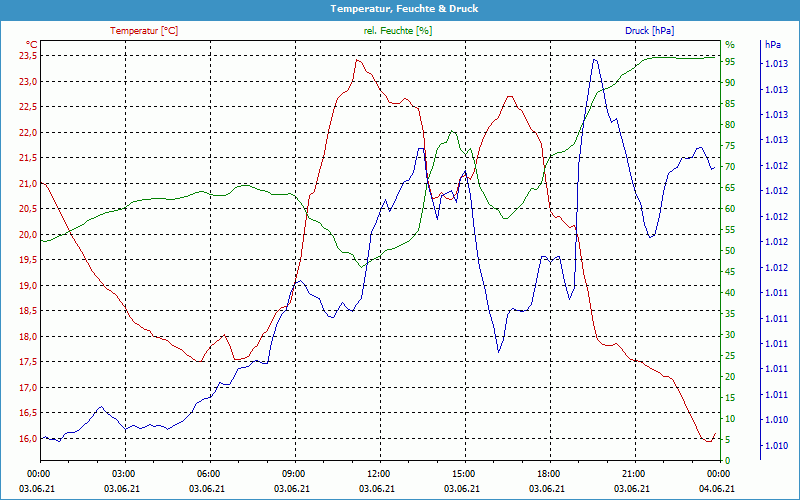Click the 20,5 temperature axis tick
This screenshot has height=500, width=800.
[28, 209]
